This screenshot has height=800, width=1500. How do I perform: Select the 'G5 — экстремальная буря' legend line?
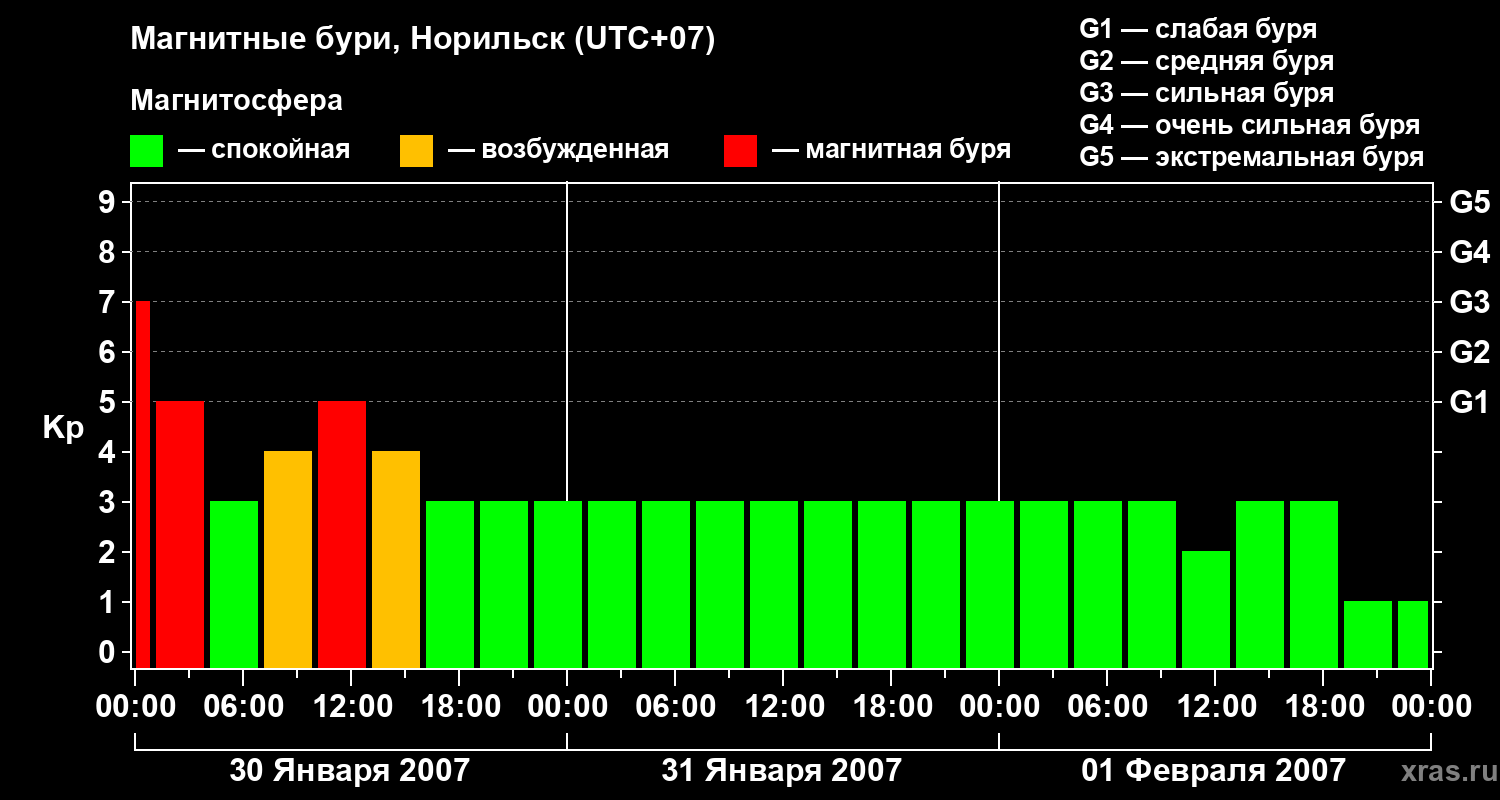click(1252, 157)
